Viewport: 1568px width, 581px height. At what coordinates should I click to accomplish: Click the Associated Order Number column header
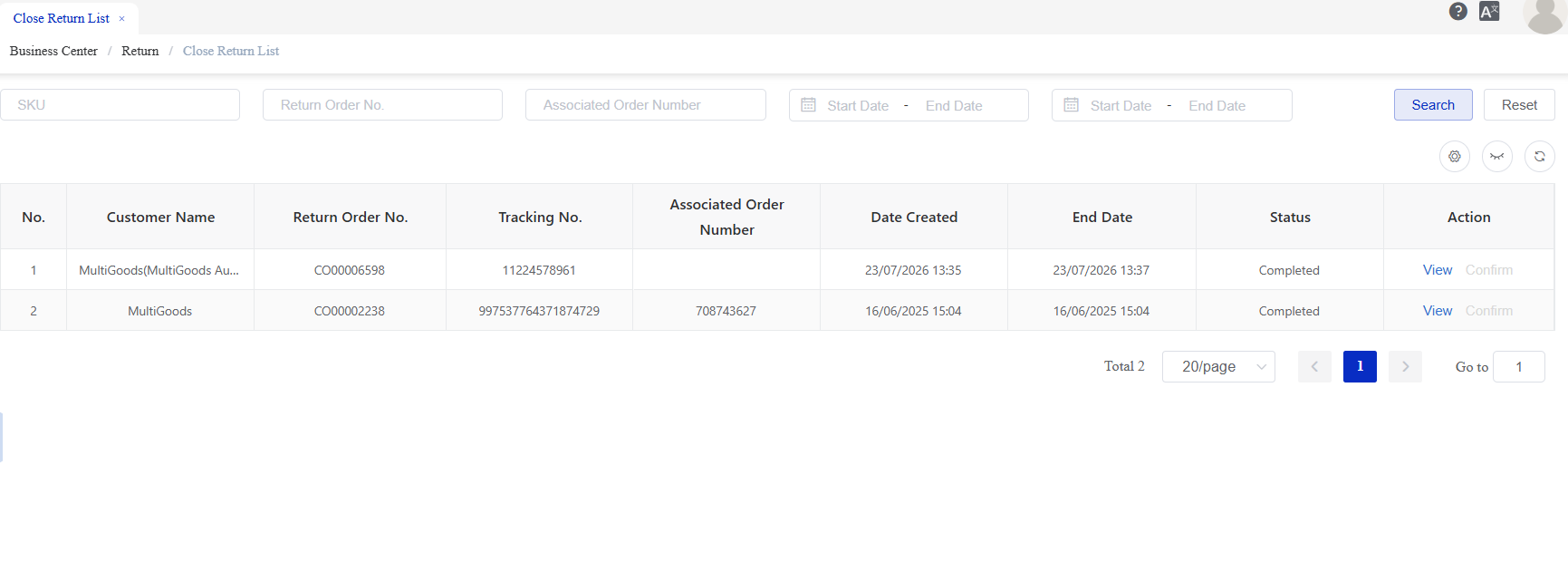tap(726, 218)
